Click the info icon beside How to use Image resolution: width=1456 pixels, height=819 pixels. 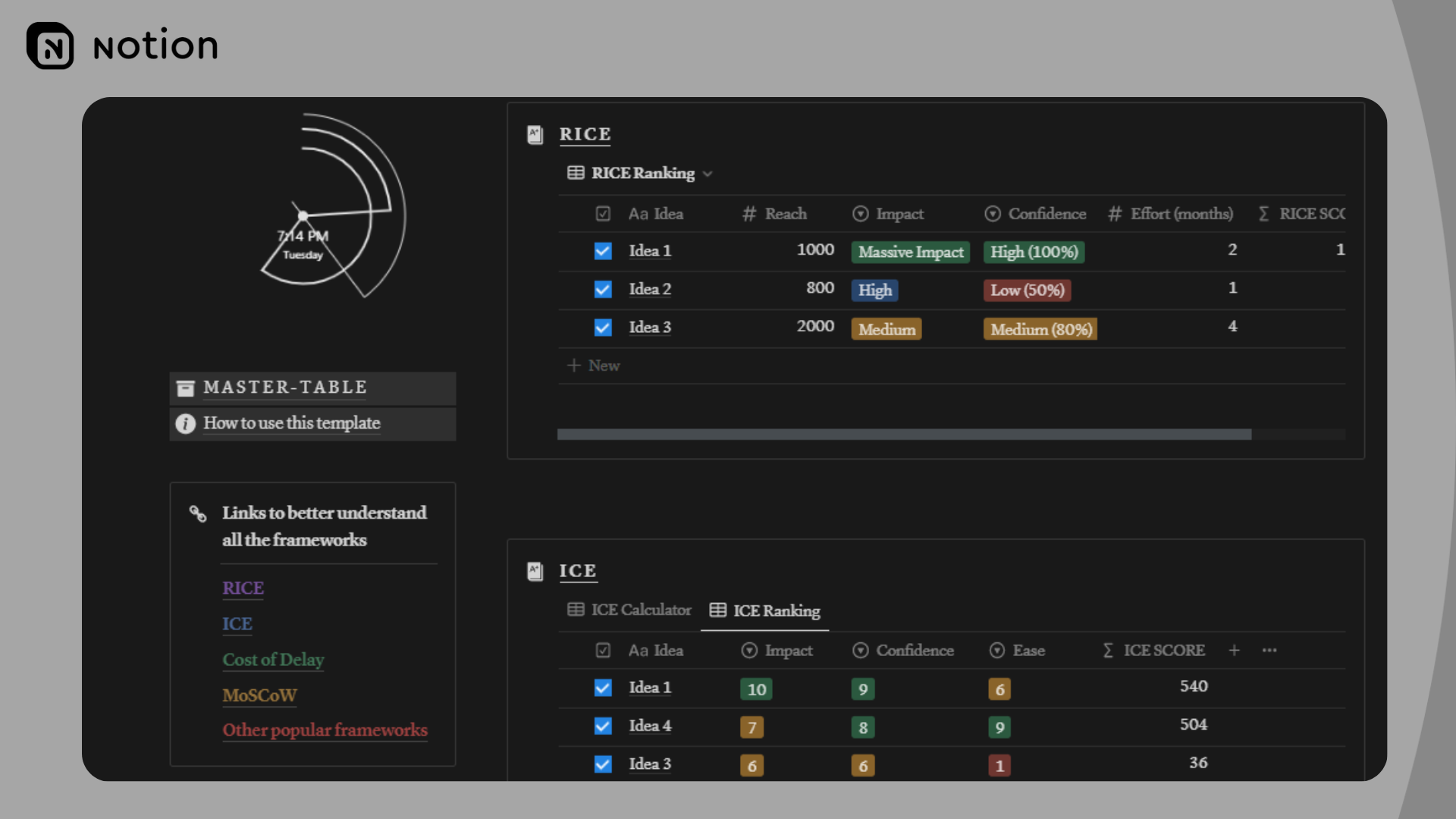(x=186, y=424)
